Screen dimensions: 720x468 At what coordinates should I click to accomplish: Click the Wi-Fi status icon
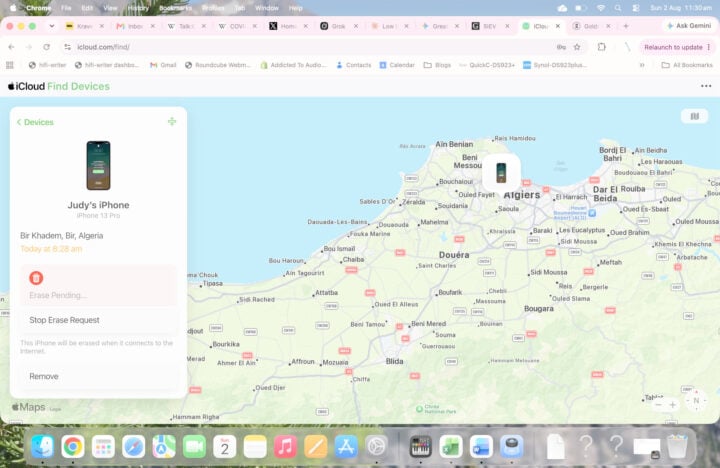point(600,8)
